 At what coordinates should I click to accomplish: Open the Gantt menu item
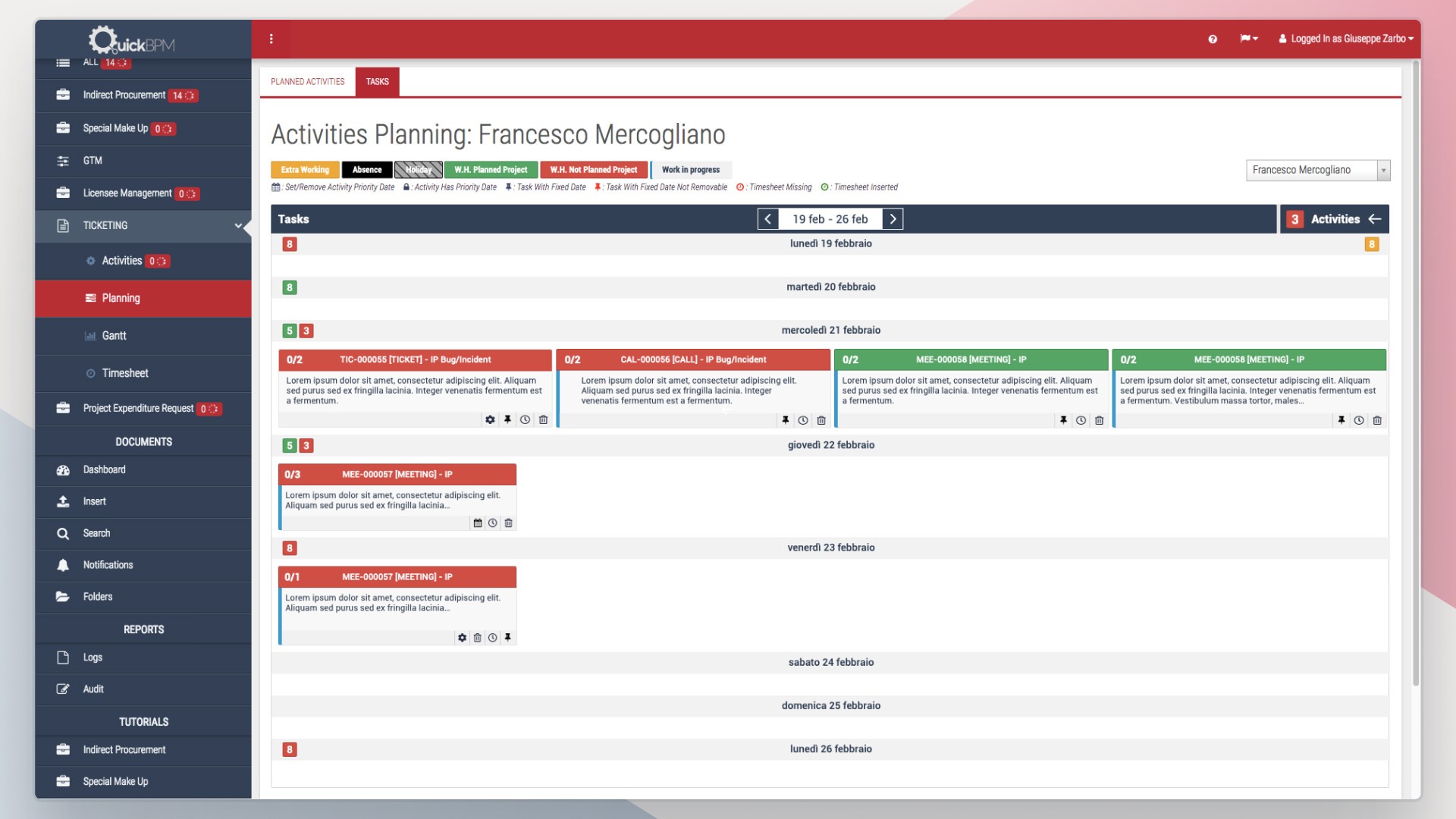pos(114,336)
